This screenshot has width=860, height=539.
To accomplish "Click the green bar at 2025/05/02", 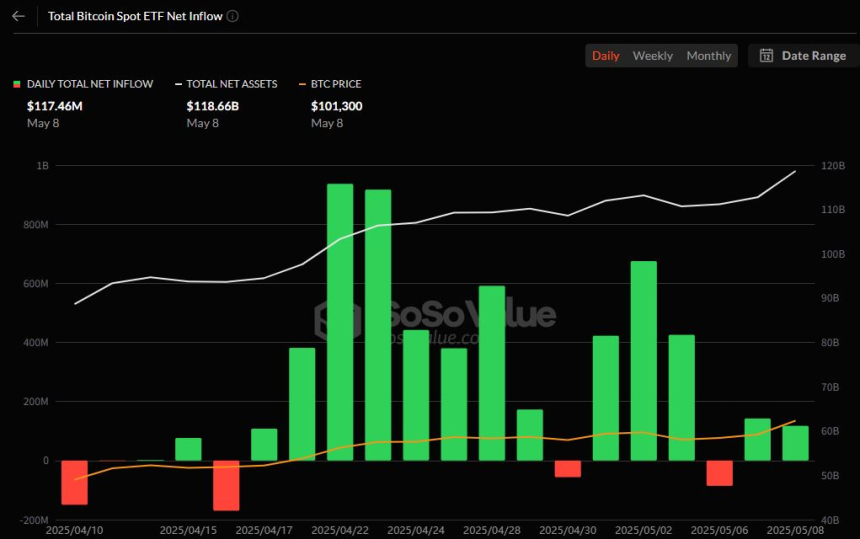I will (x=643, y=360).
